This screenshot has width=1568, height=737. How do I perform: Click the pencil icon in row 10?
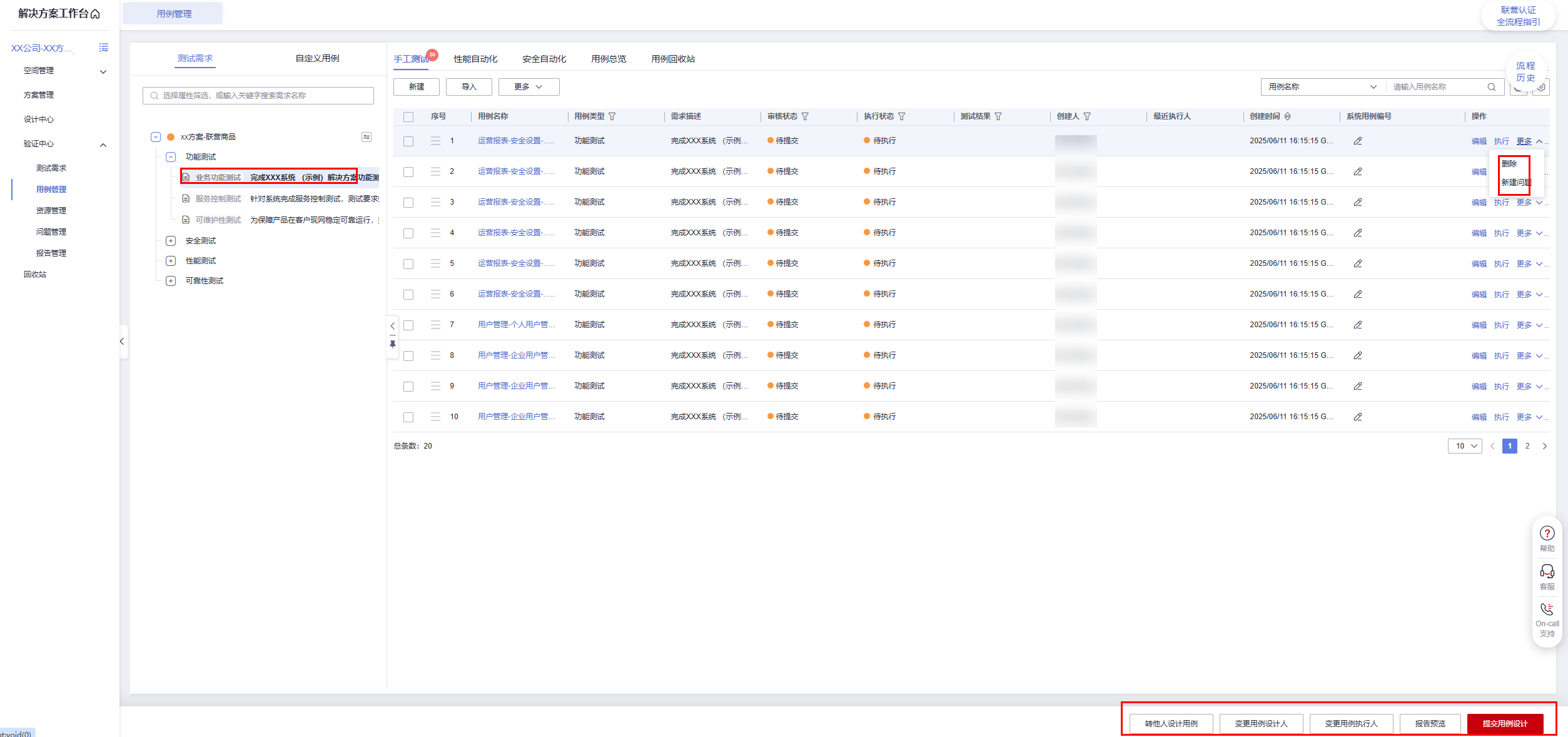tap(1358, 417)
